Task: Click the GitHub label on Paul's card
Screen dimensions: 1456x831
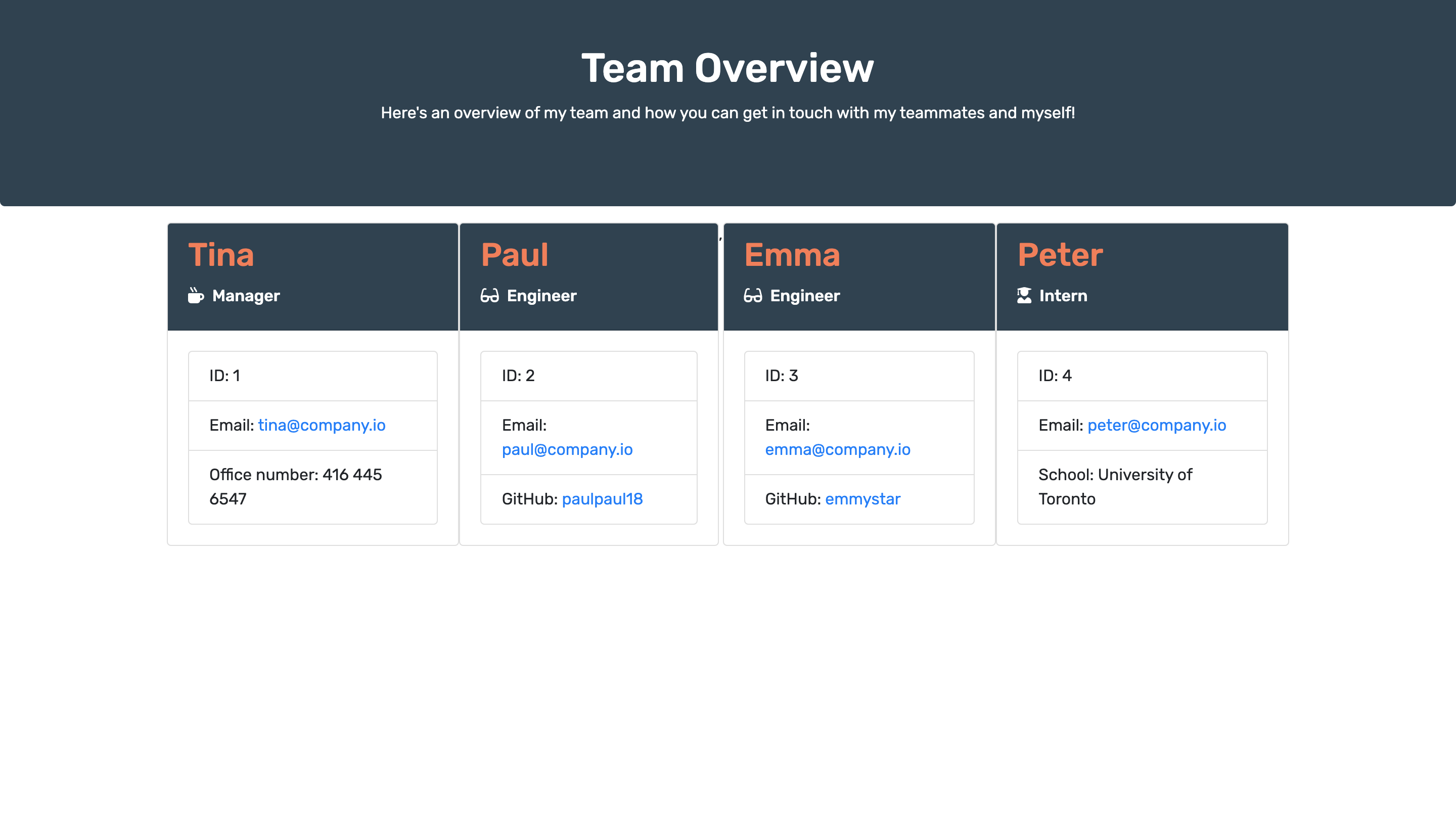Action: click(x=530, y=499)
